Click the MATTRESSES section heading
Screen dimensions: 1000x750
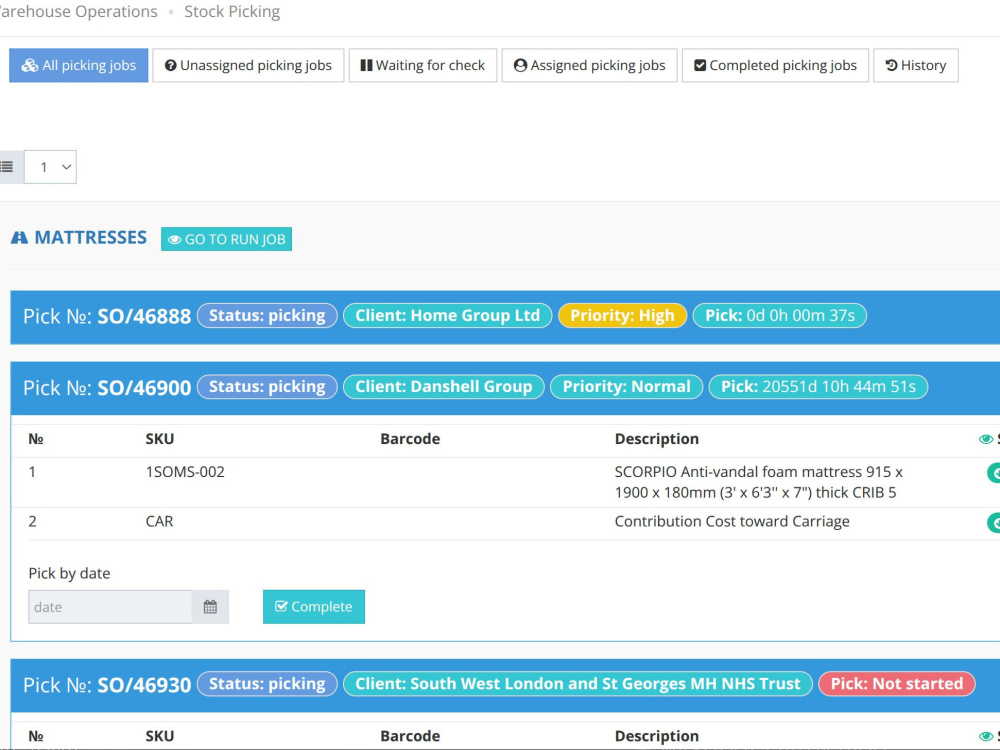click(91, 238)
